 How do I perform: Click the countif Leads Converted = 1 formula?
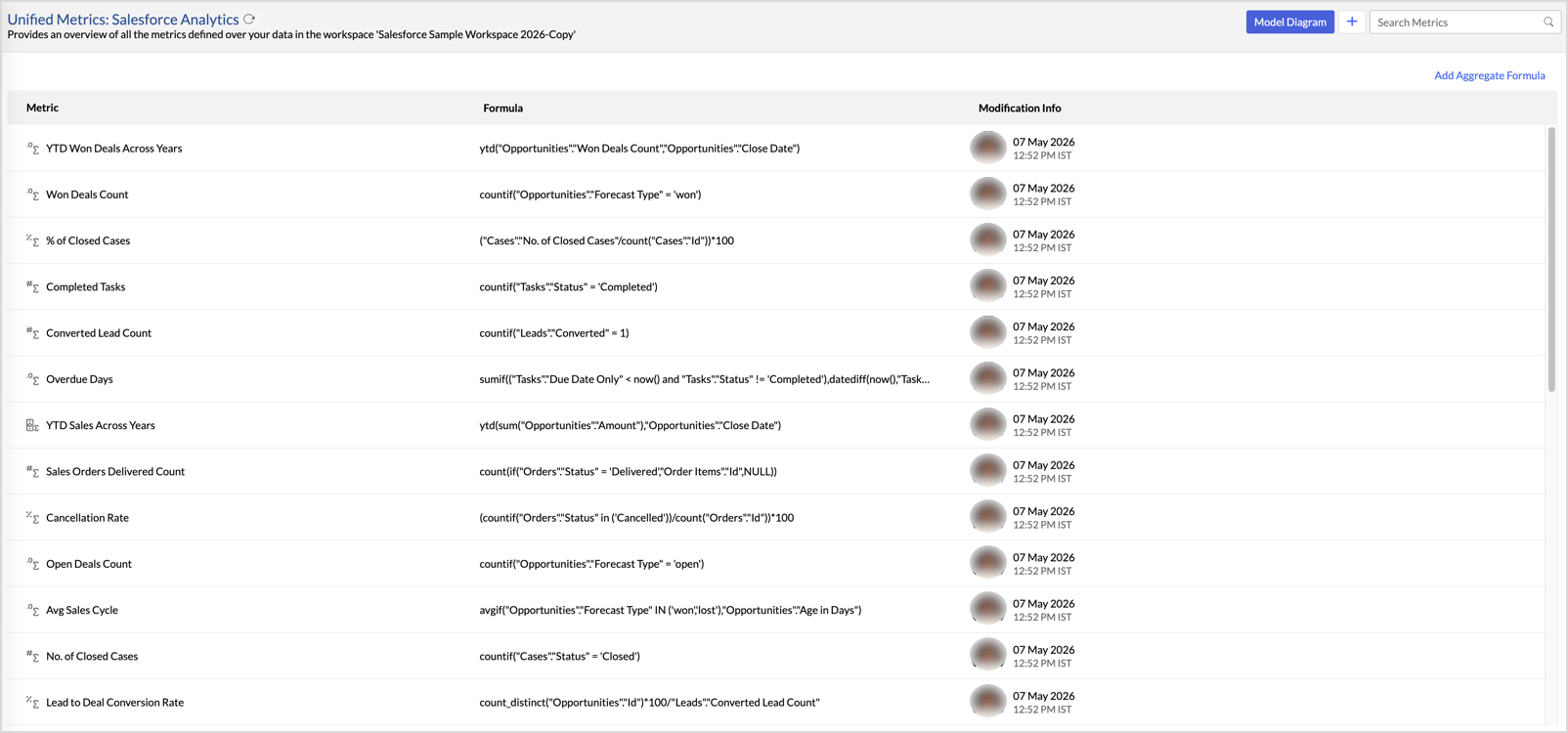(554, 332)
